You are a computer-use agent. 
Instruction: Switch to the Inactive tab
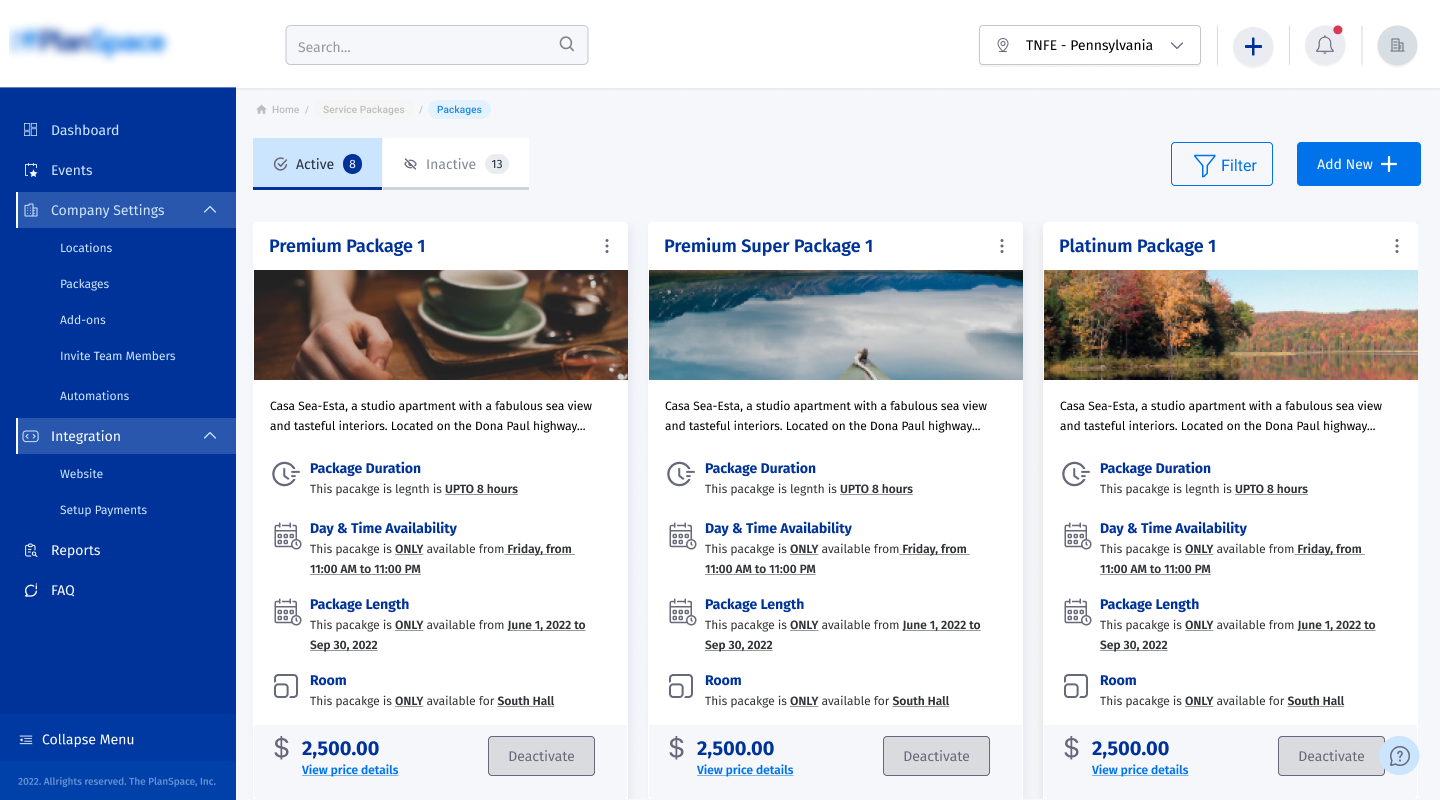click(x=456, y=164)
